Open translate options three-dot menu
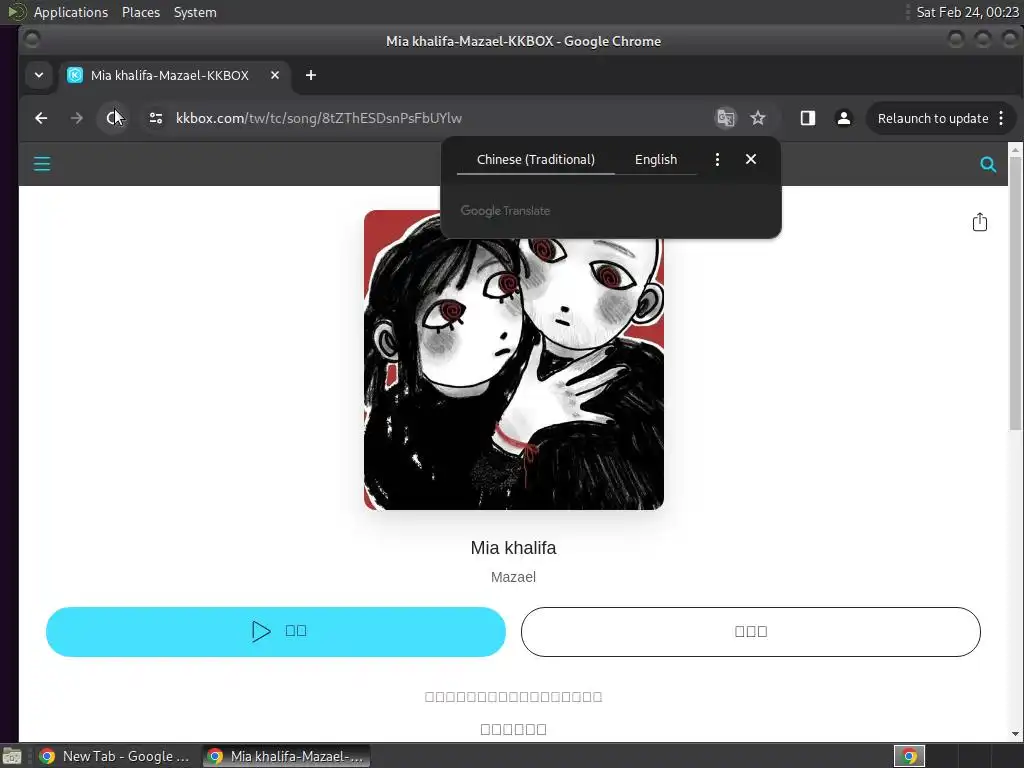The width and height of the screenshot is (1024, 768). (717, 159)
